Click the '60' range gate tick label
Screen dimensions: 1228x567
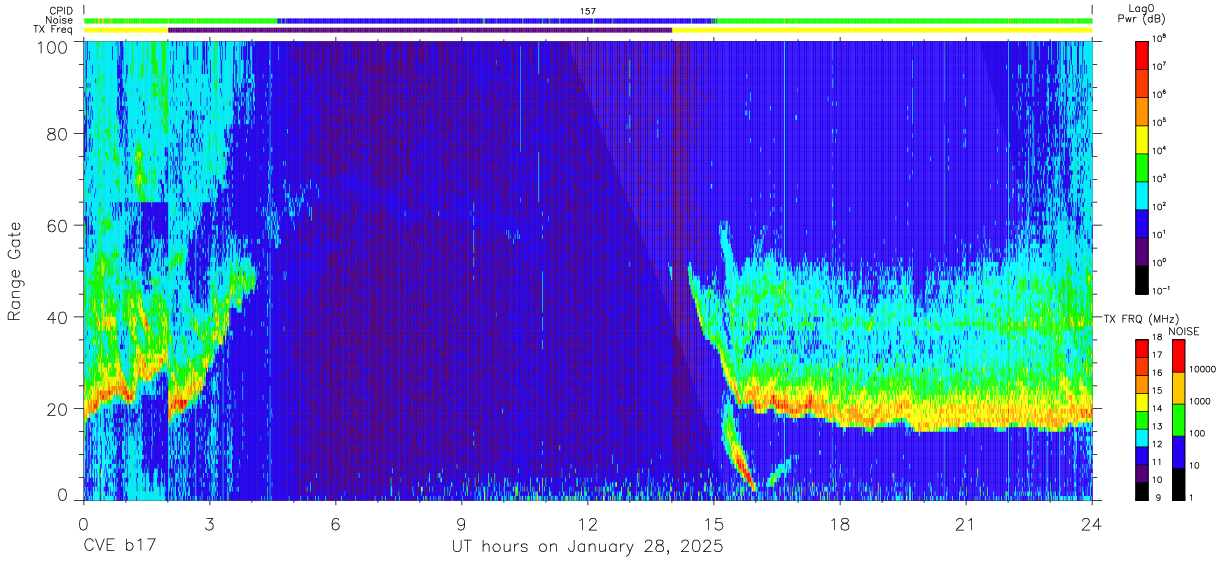58,226
